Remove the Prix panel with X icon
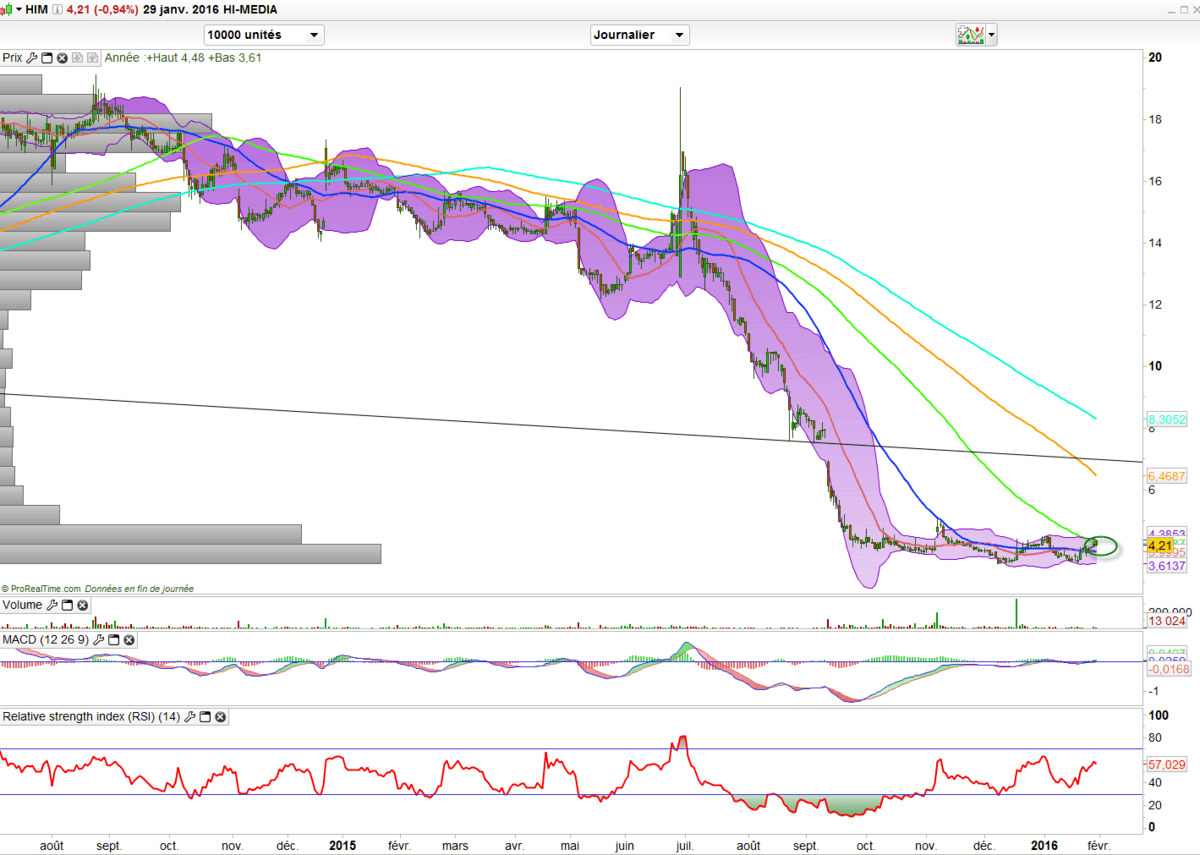This screenshot has width=1200, height=855. click(x=62, y=58)
